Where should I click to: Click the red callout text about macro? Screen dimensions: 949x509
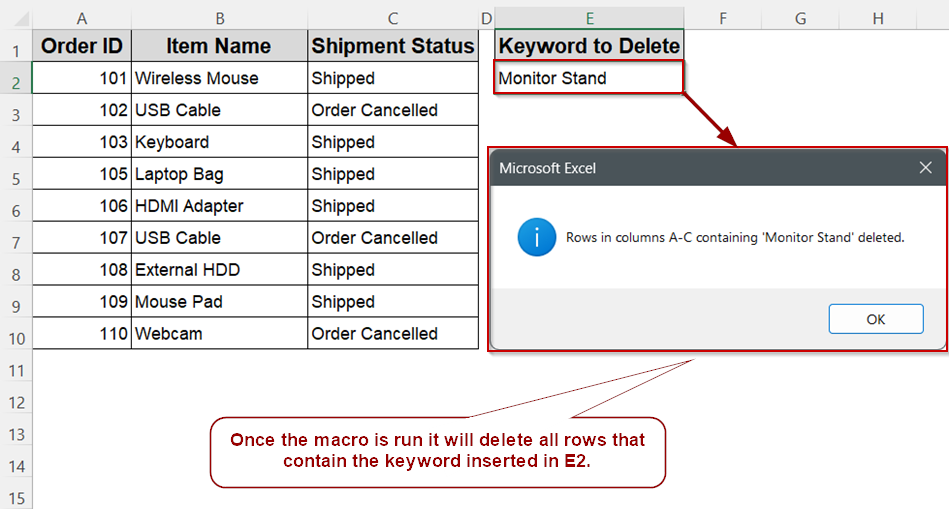(x=437, y=450)
